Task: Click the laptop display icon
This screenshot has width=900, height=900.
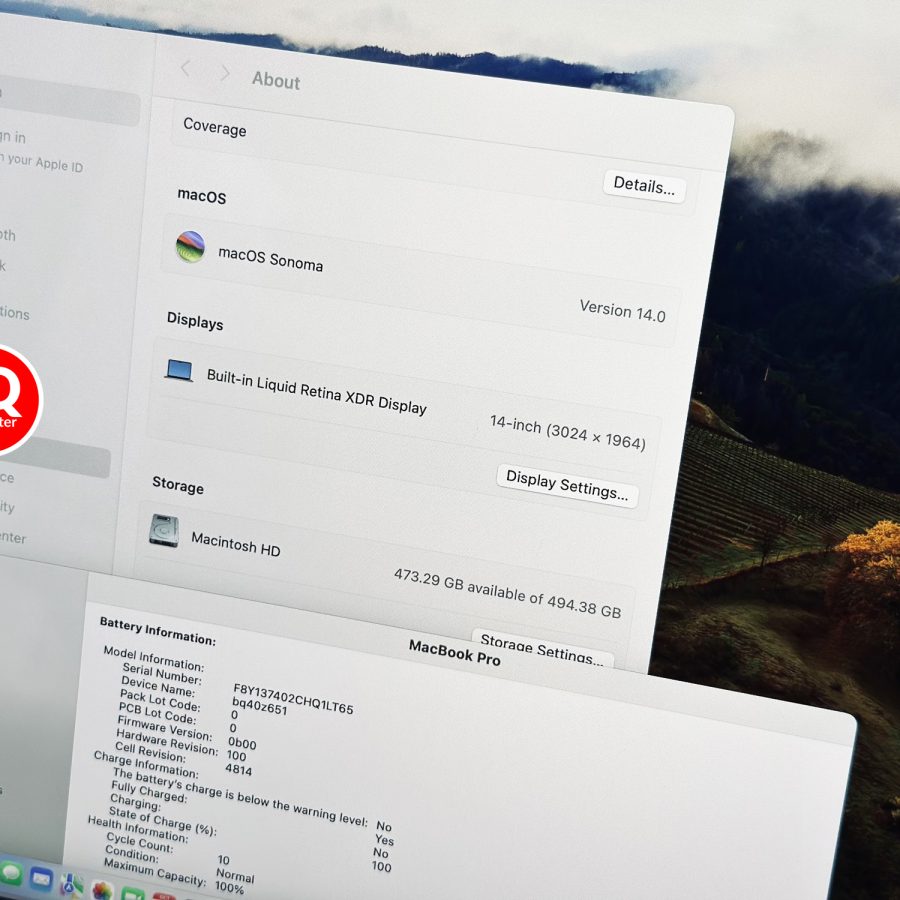Action: click(x=179, y=370)
